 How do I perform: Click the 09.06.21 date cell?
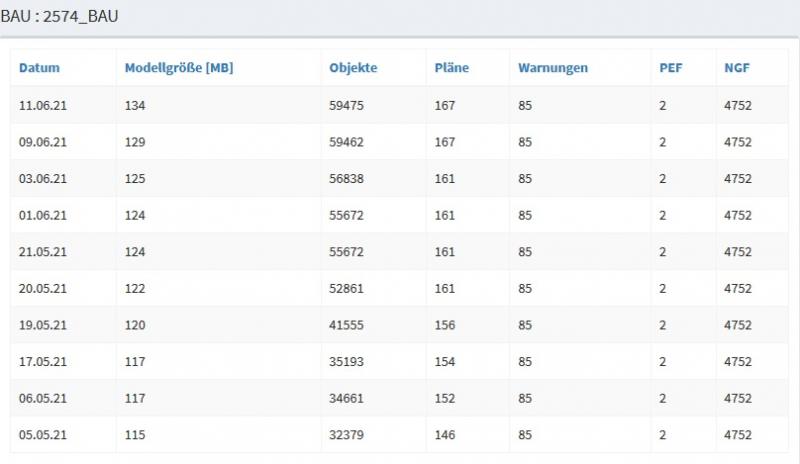tap(43, 142)
